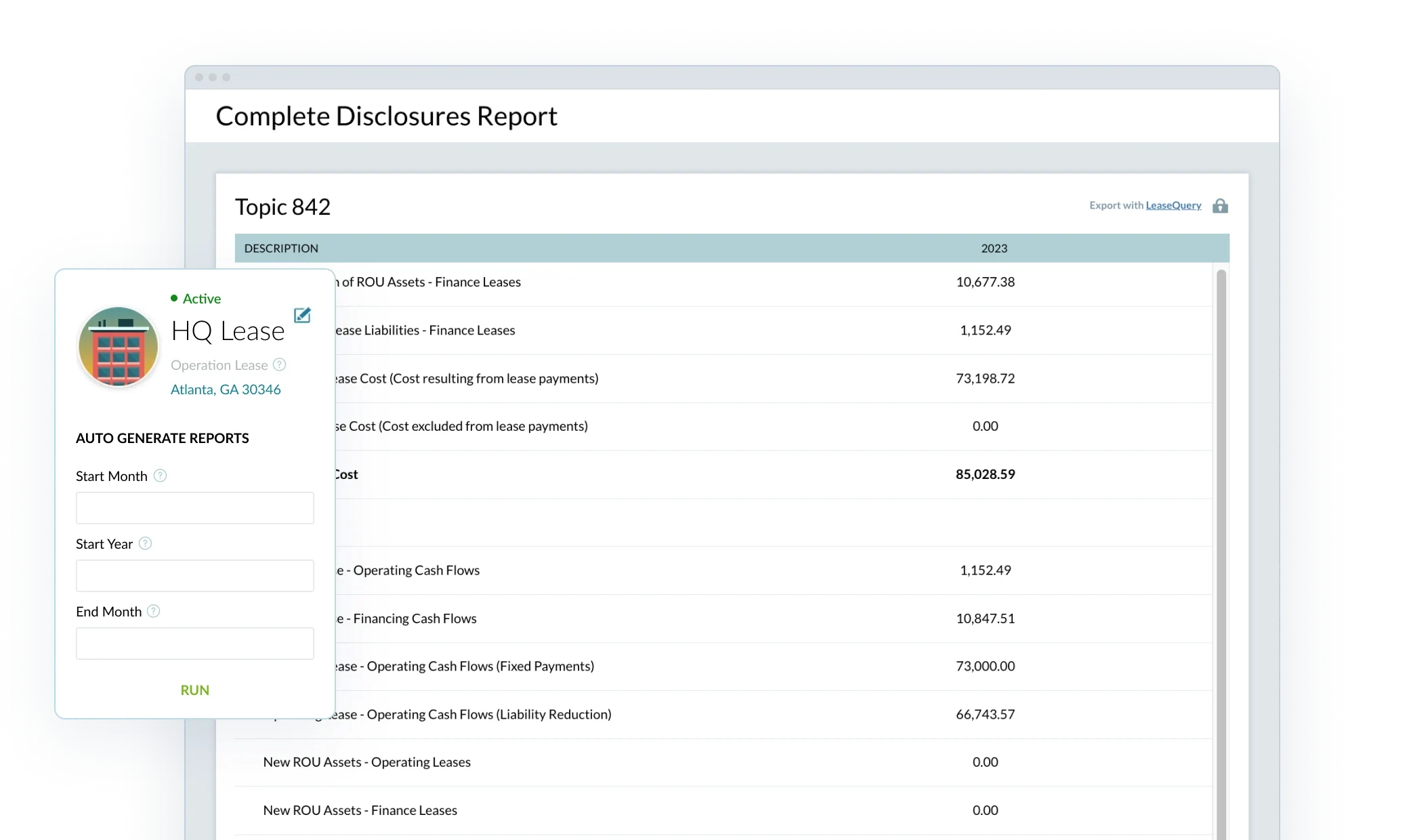
Task: Click the green Active status indicator
Action: click(175, 298)
